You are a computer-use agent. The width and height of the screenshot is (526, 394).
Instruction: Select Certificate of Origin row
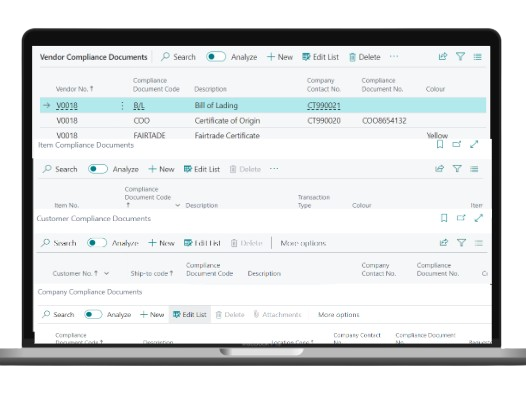263,120
